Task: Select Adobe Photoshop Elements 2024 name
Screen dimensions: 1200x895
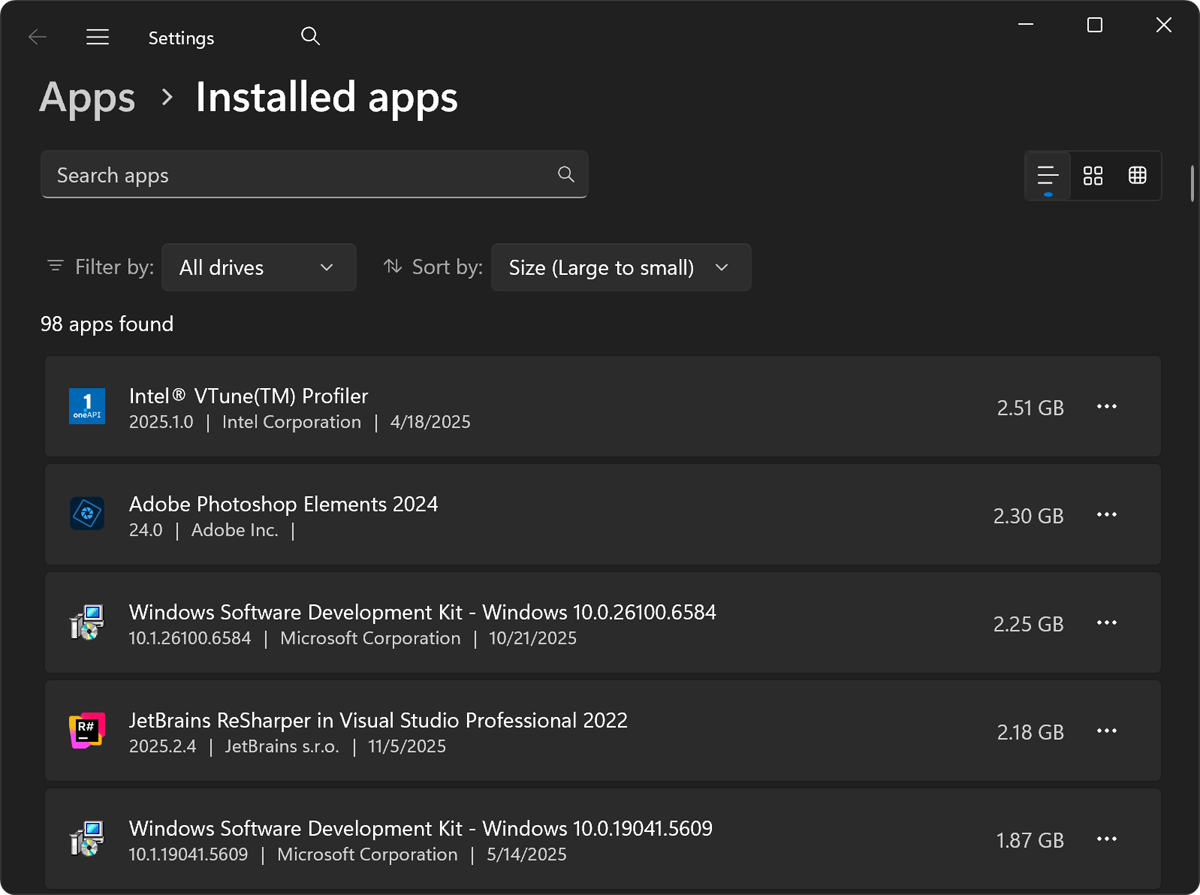Action: coord(284,504)
